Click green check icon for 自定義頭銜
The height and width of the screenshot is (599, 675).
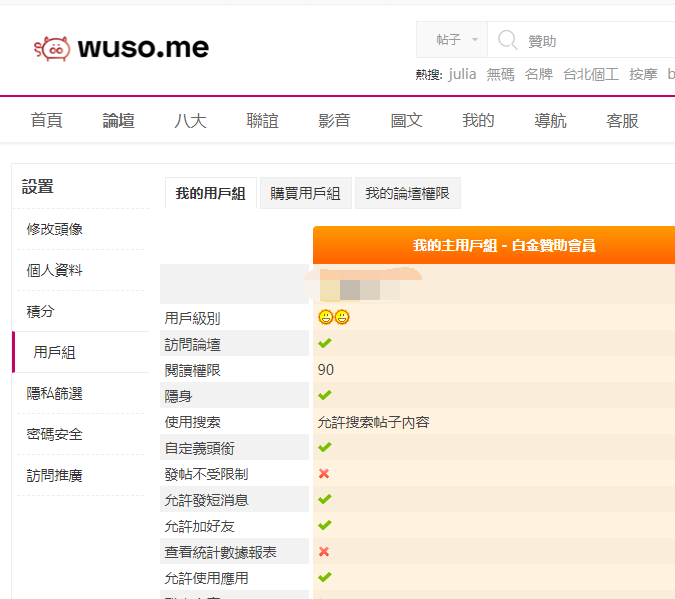(x=325, y=447)
